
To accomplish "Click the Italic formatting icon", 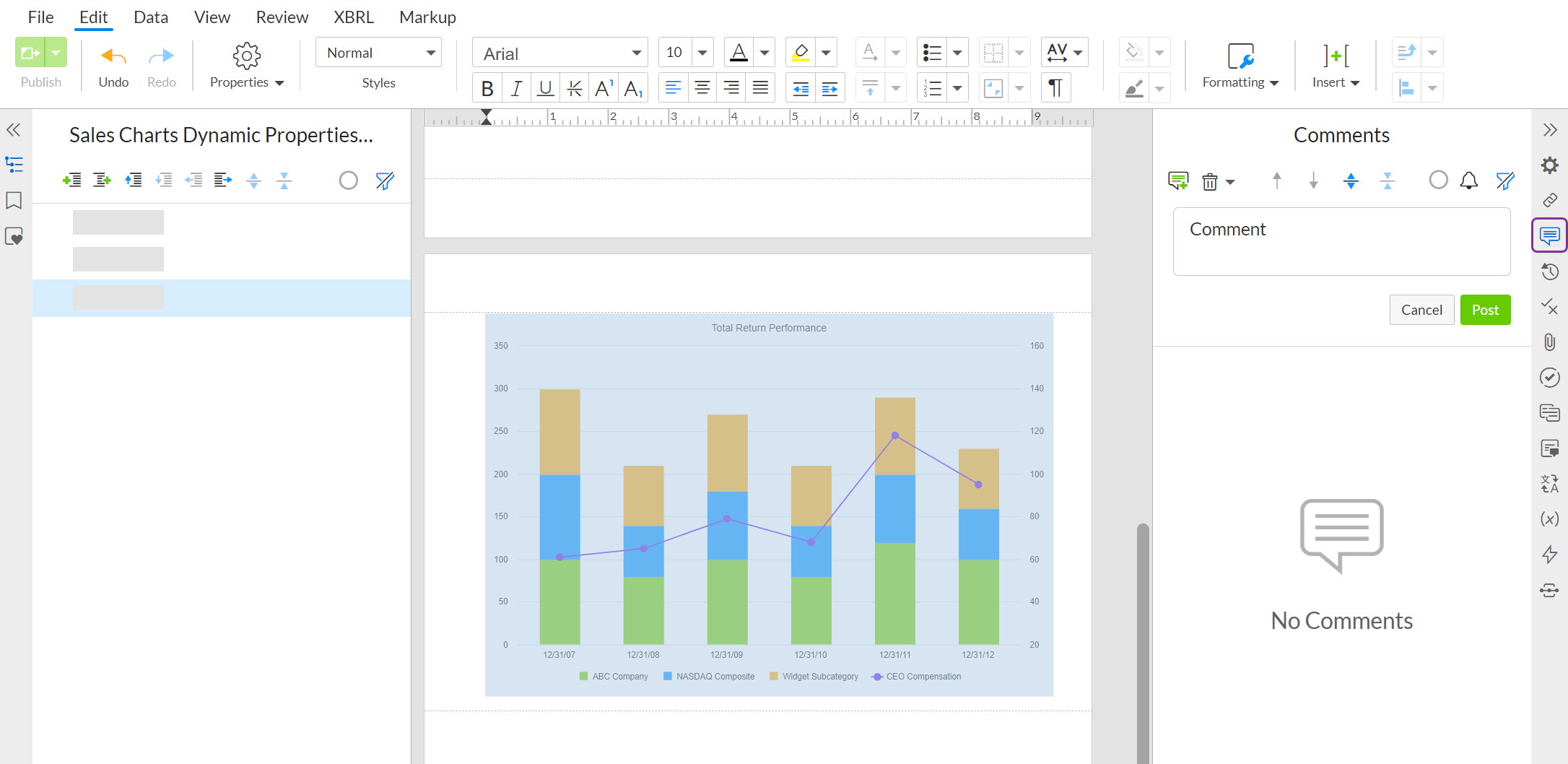I will pos(516,88).
